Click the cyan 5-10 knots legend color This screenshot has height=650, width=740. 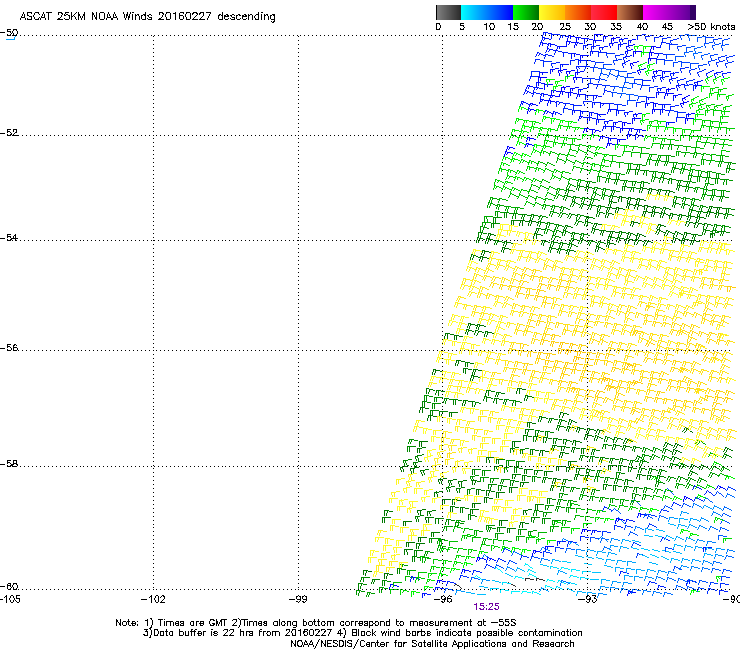474,12
